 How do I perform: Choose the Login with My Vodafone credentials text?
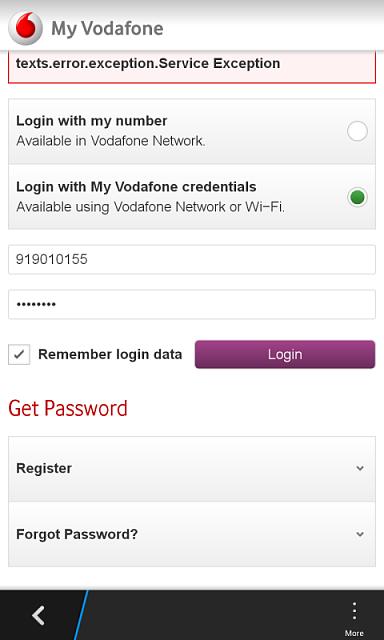pos(136,187)
